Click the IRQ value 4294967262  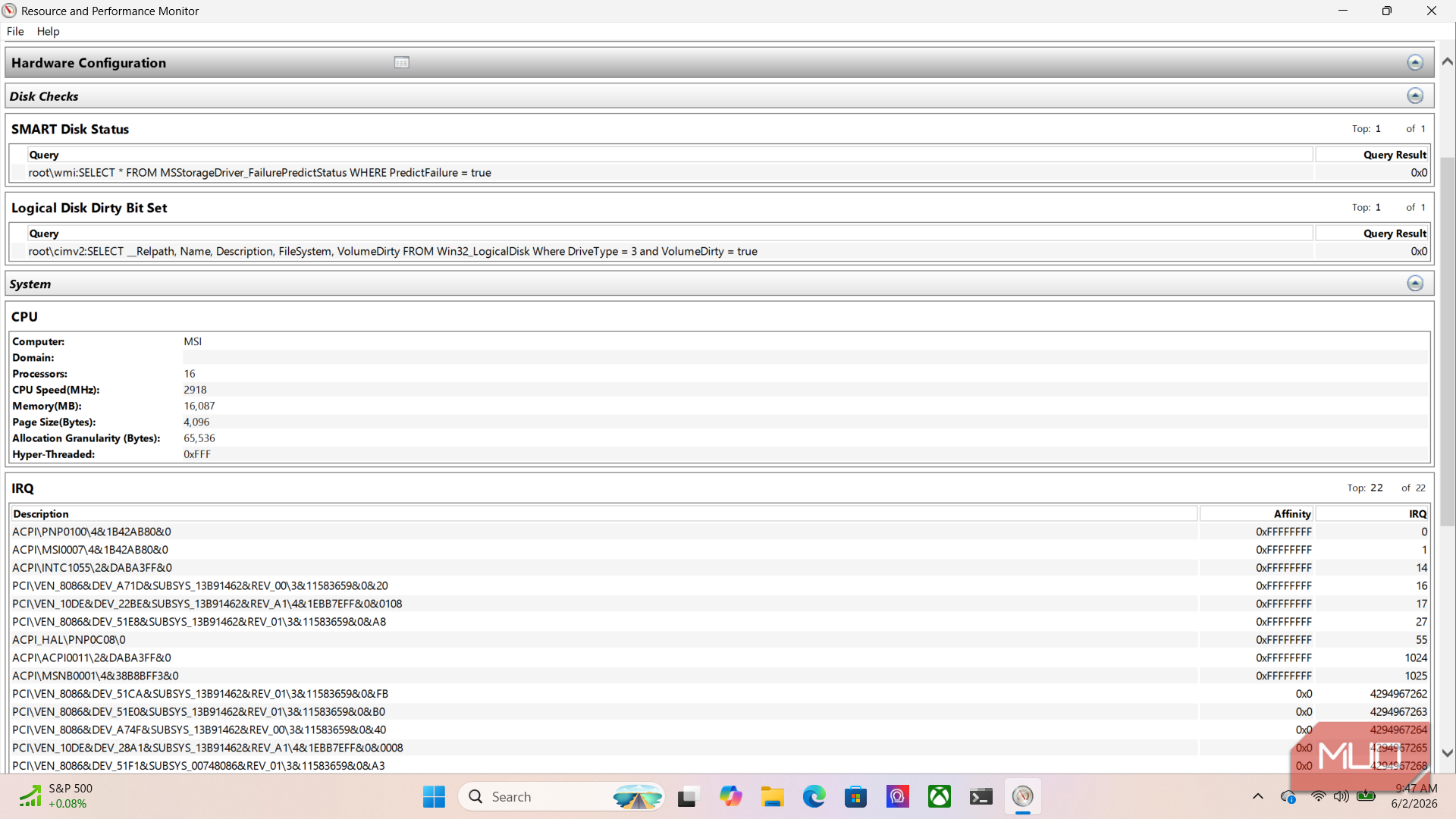(x=1398, y=694)
